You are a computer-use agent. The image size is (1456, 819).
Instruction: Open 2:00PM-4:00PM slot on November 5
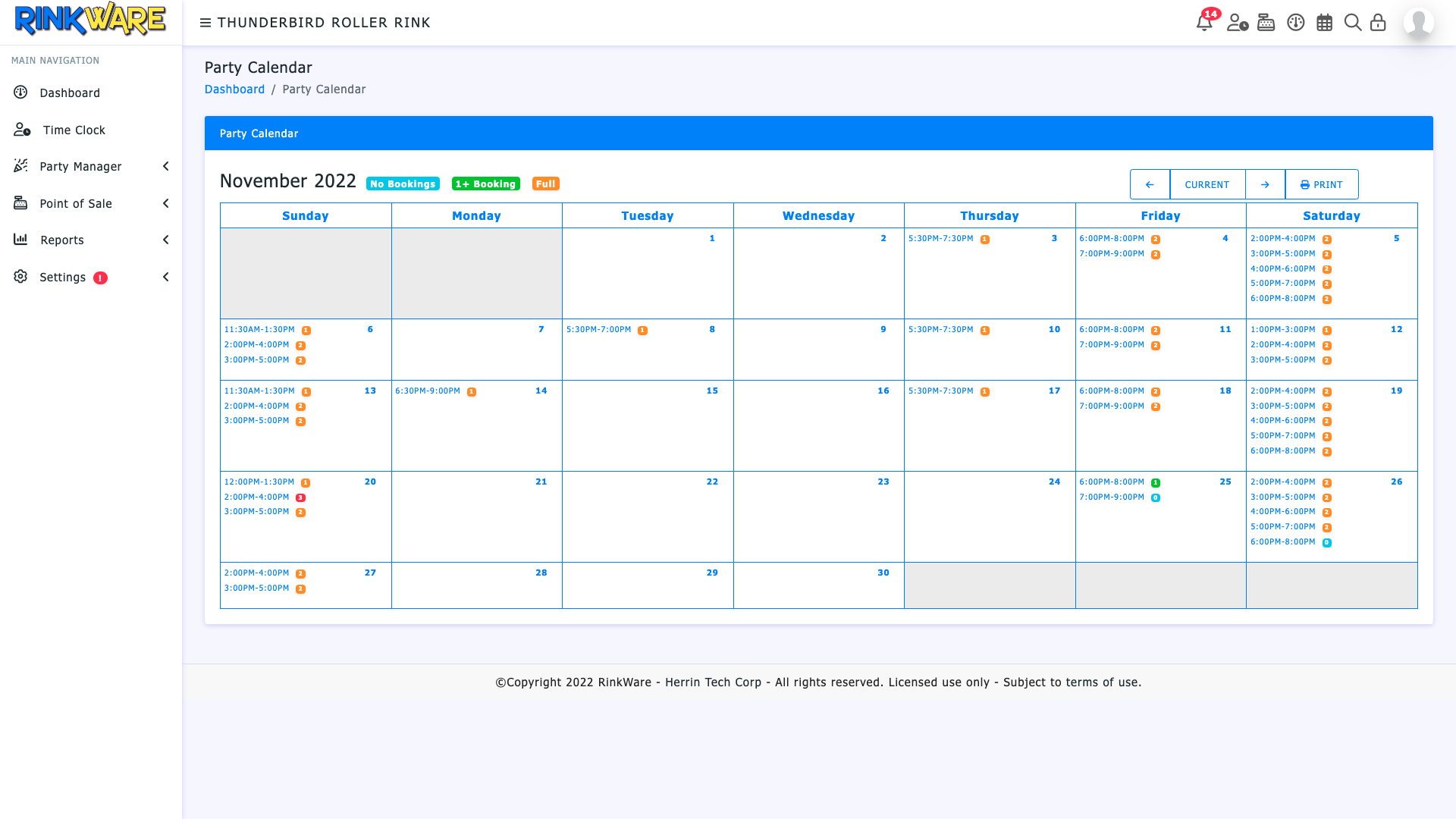click(1282, 238)
